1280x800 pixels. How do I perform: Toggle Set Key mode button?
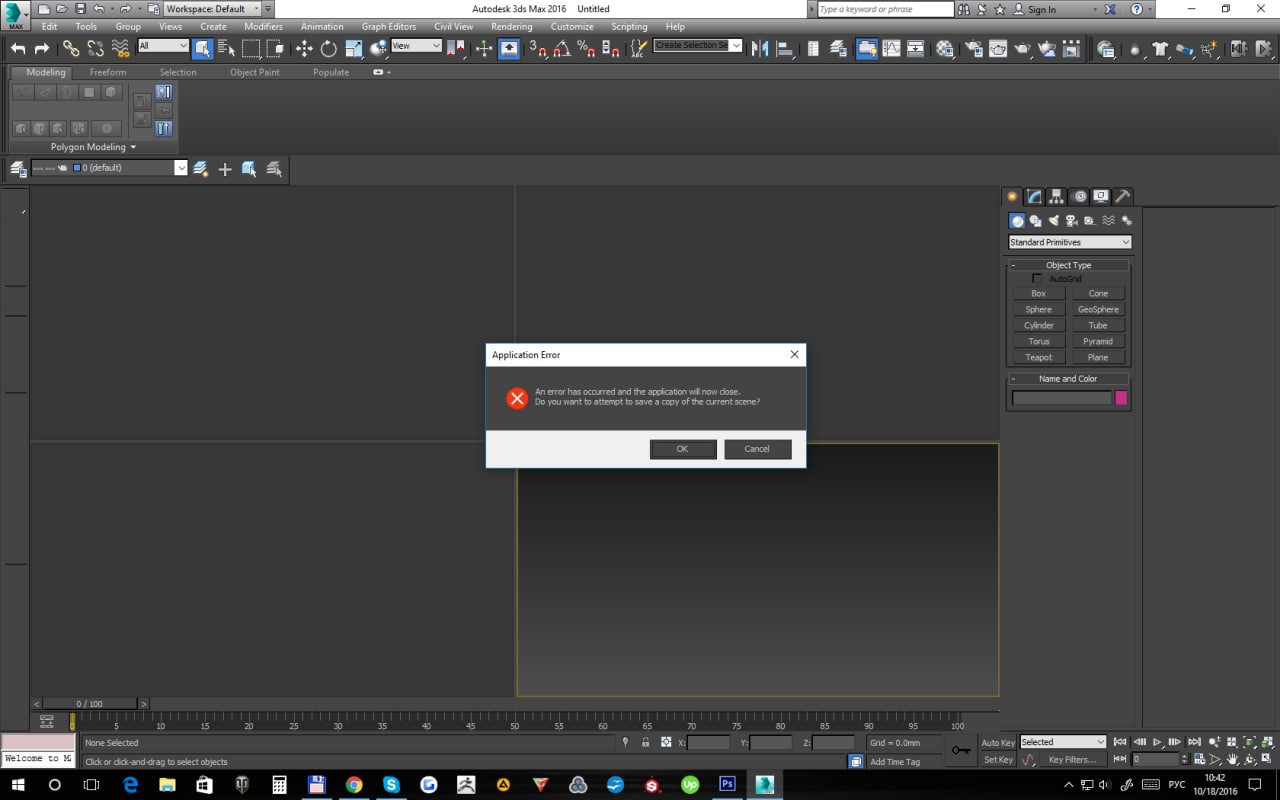pyautogui.click(x=998, y=760)
